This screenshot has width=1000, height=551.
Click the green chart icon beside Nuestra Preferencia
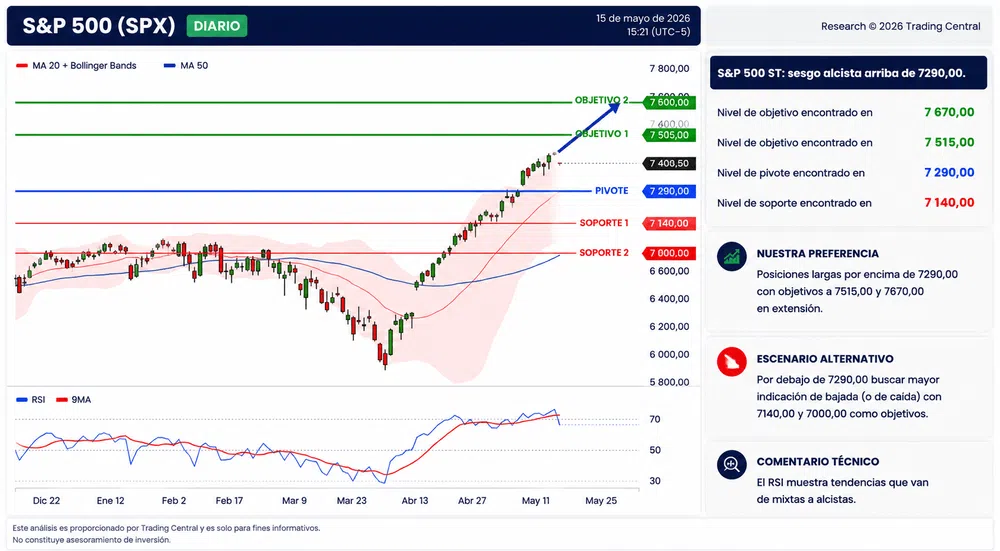[x=732, y=256]
